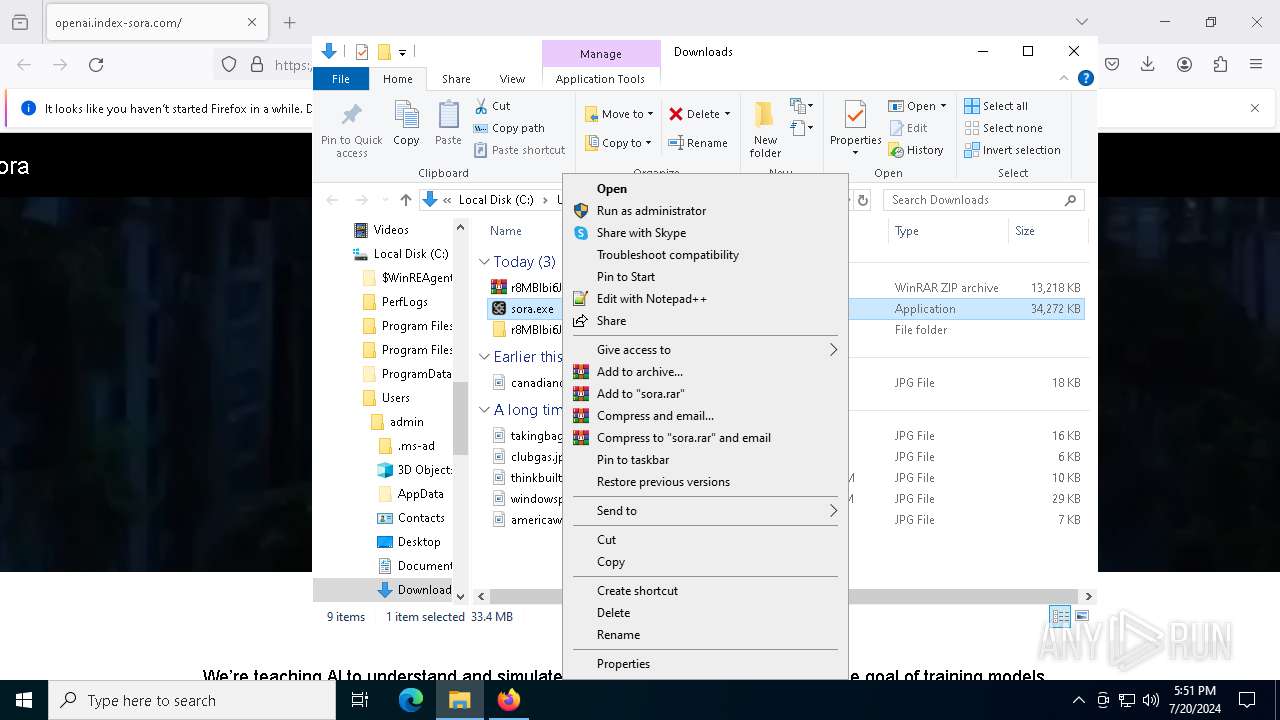Select Videos in navigation pane
Viewport: 1280px width, 720px height.
391,230
